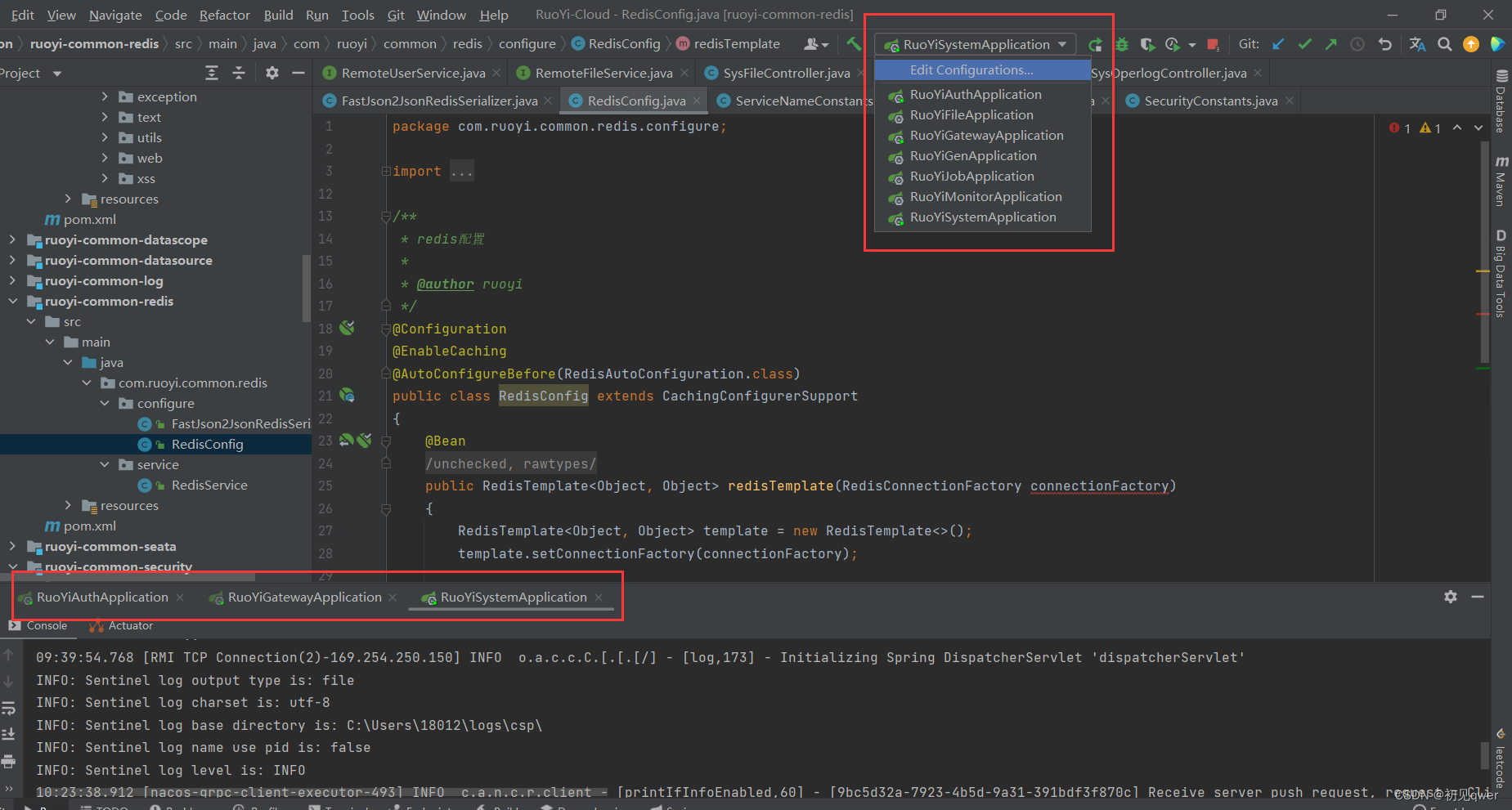Expand ruoyi-common-seata module

12,546
